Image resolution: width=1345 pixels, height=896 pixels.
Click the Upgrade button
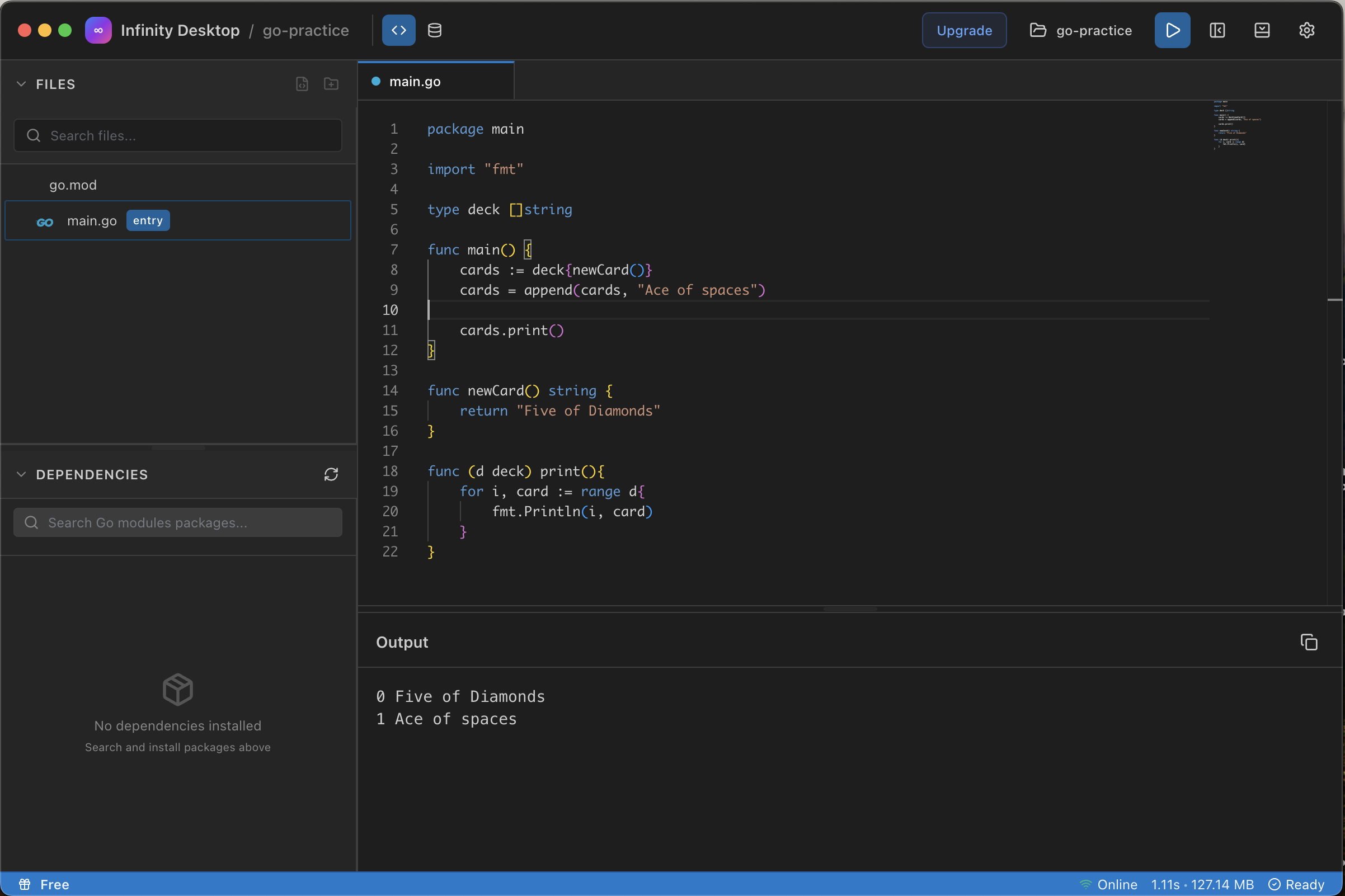click(964, 30)
